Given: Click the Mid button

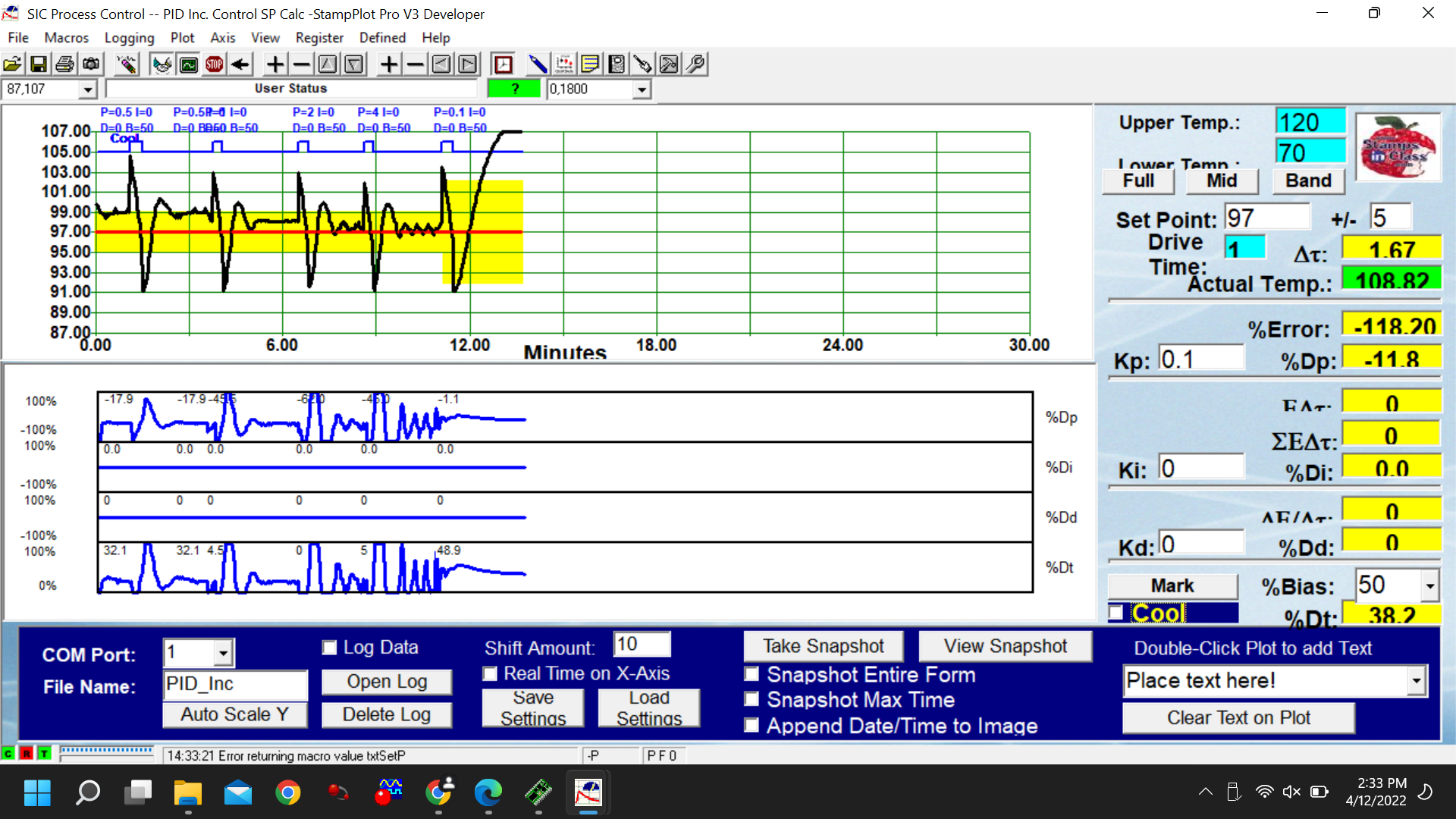Looking at the screenshot, I should [1222, 181].
